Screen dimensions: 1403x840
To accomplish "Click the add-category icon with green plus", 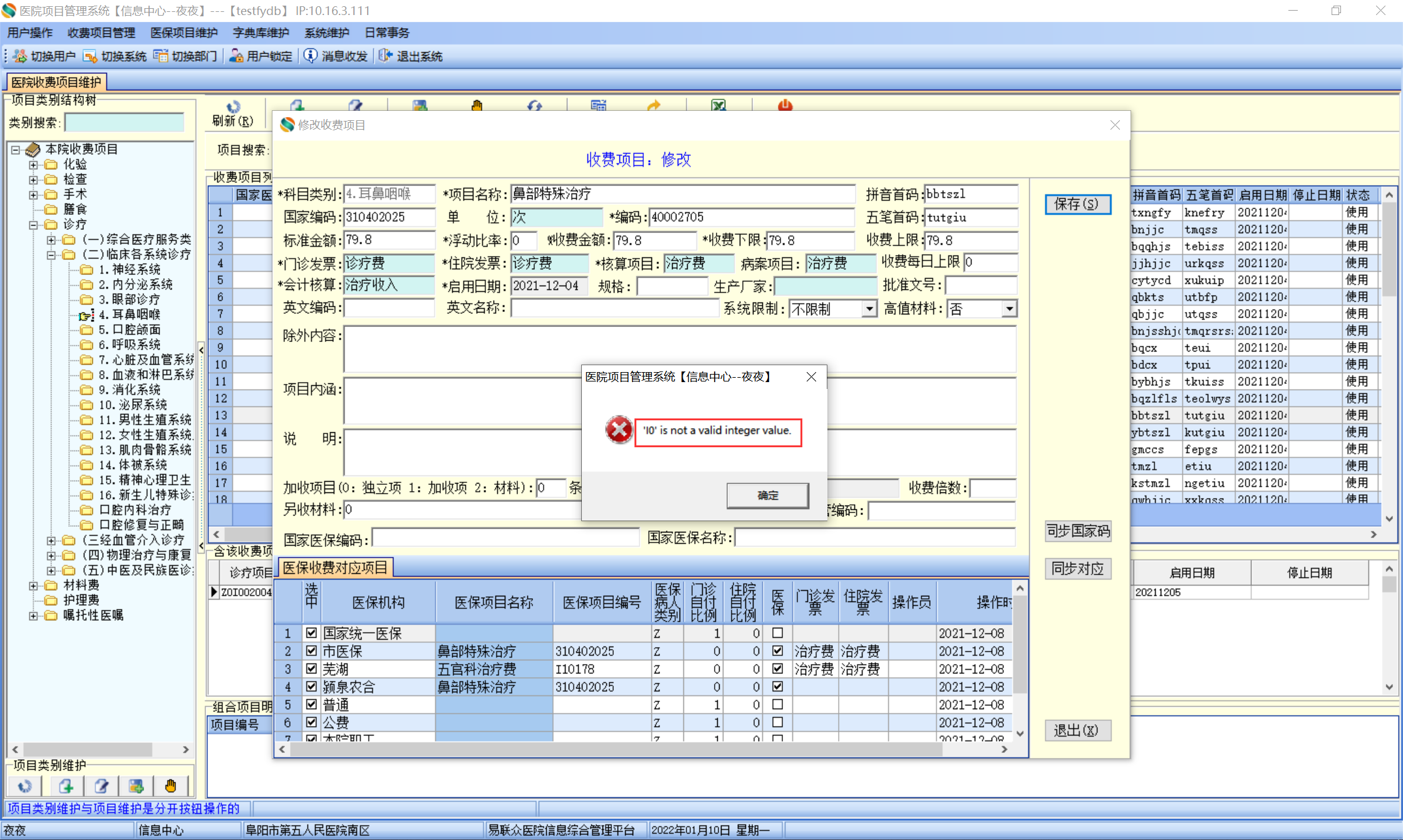I will click(66, 786).
